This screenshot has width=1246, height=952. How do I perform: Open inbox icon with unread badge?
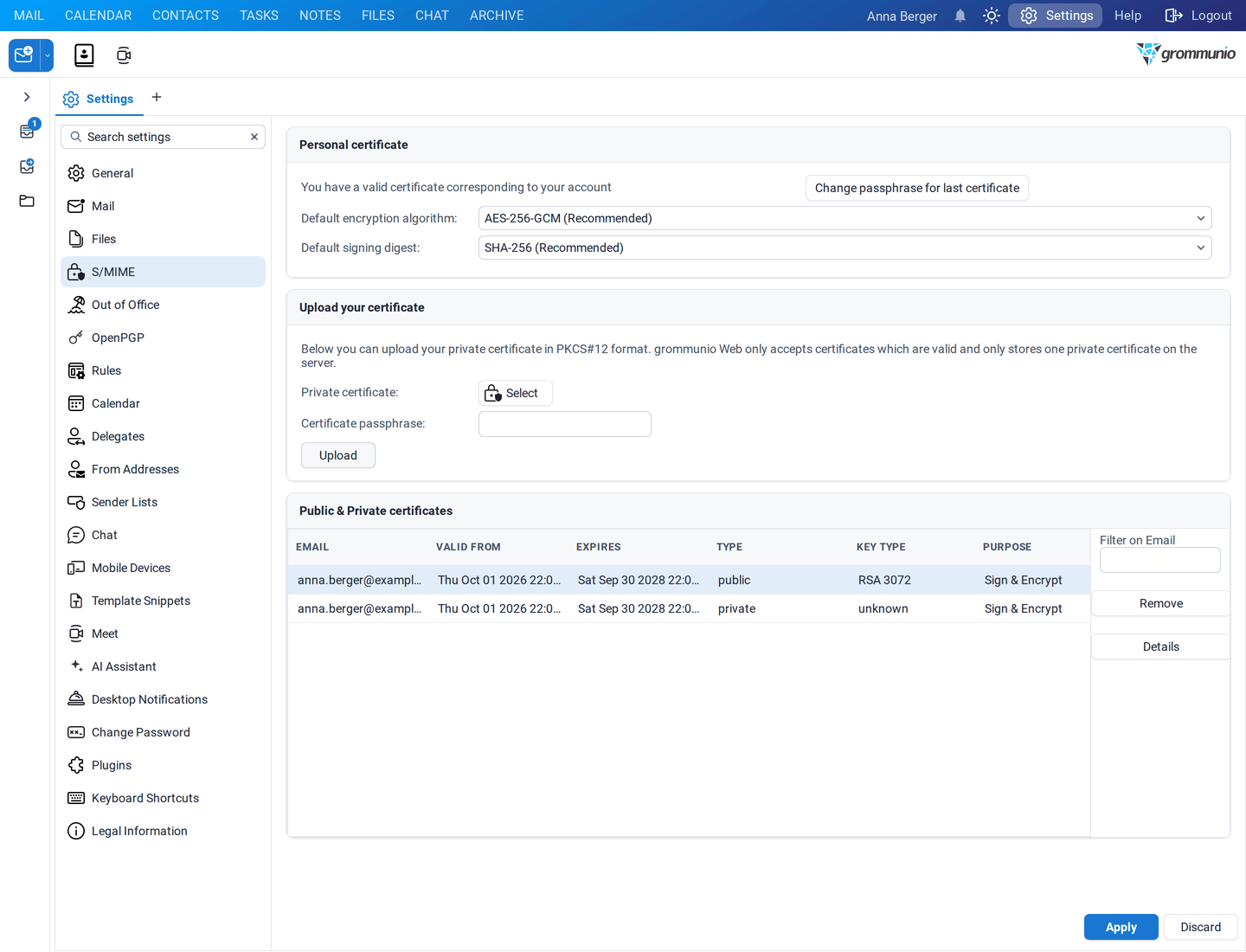tap(28, 131)
